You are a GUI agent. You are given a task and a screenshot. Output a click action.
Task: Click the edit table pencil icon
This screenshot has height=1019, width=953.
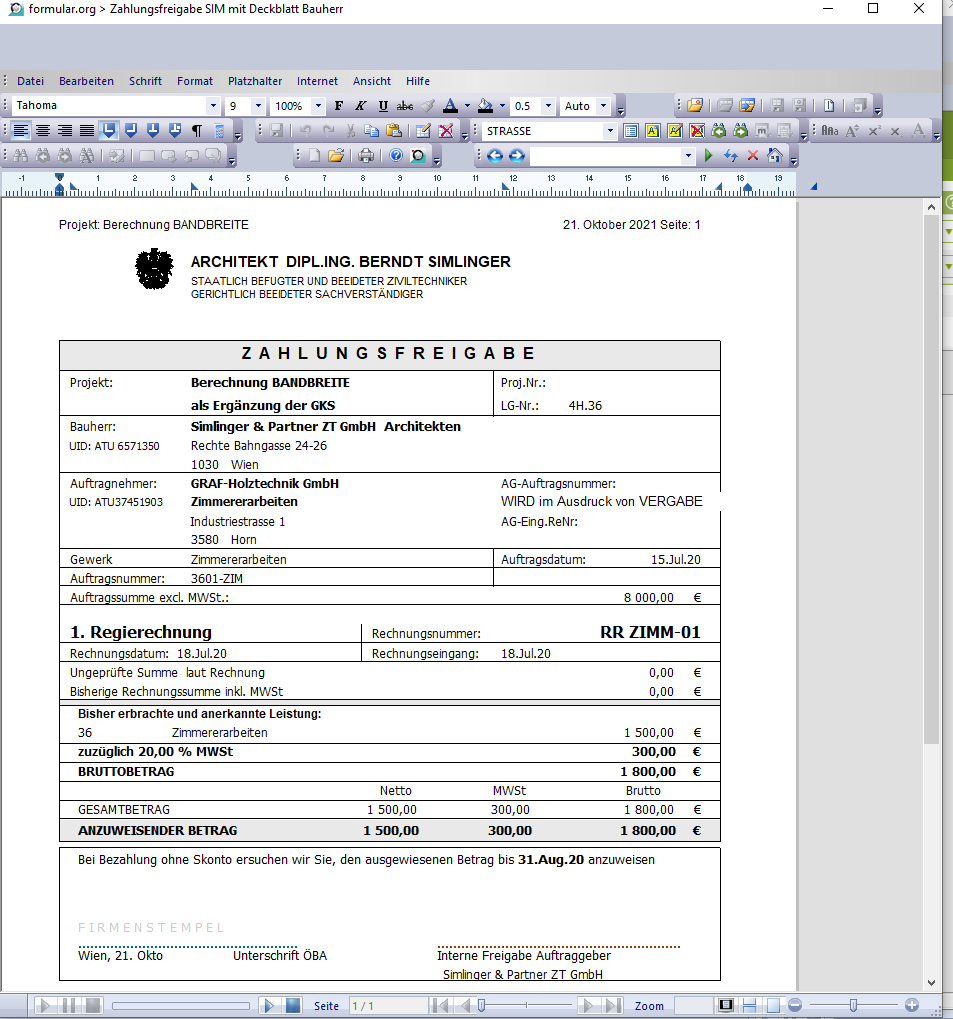click(x=423, y=131)
